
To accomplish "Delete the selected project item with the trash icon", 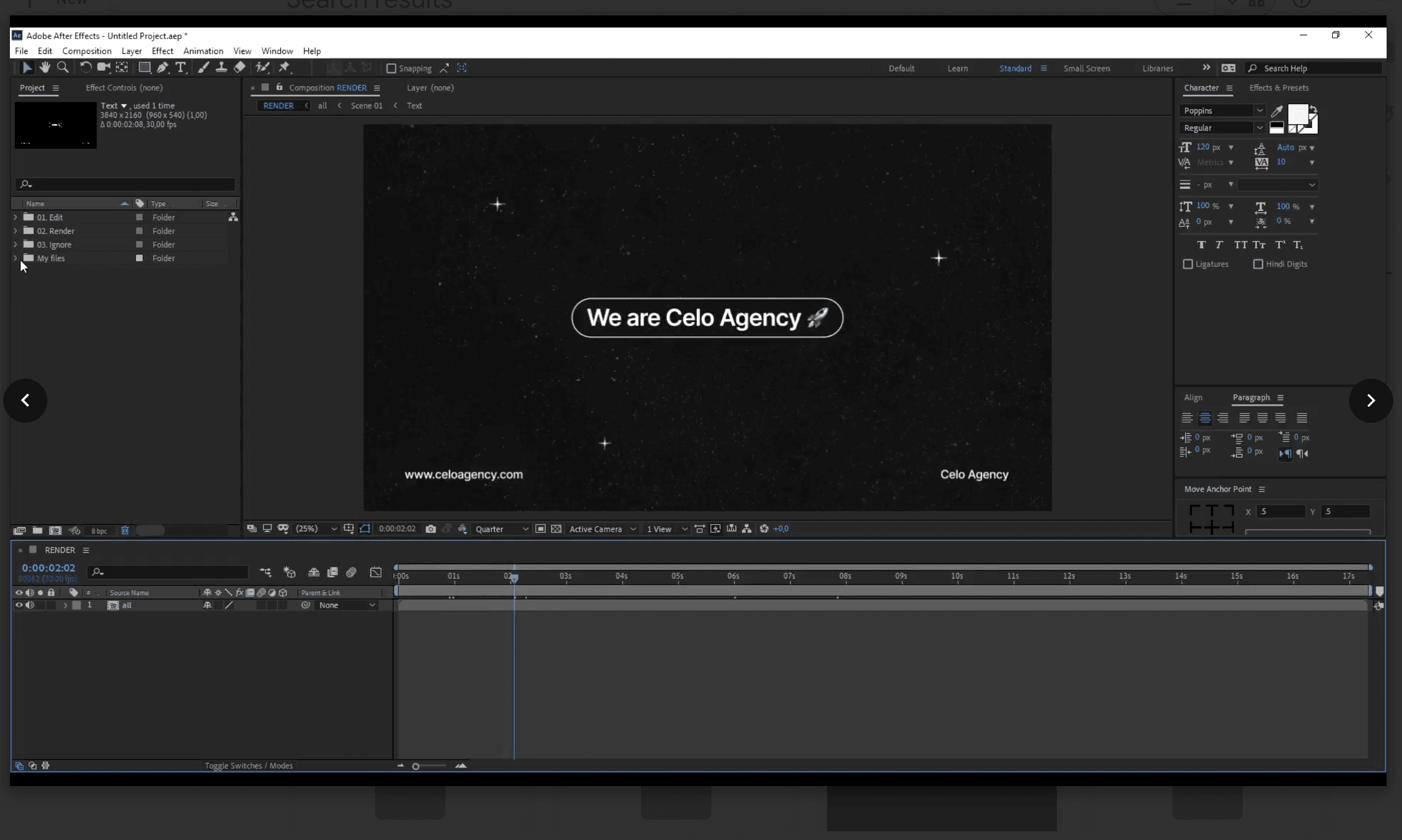I will click(125, 531).
